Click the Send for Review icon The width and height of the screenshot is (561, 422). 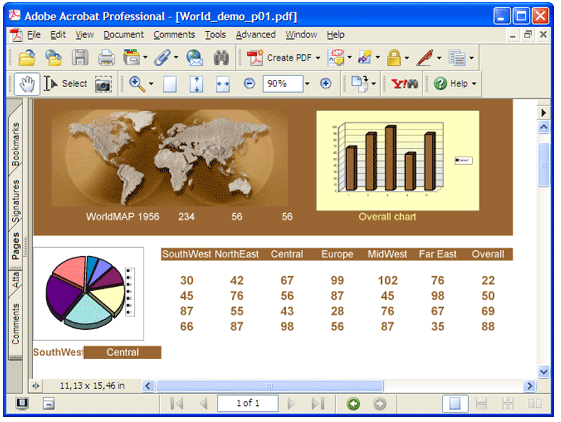(365, 58)
